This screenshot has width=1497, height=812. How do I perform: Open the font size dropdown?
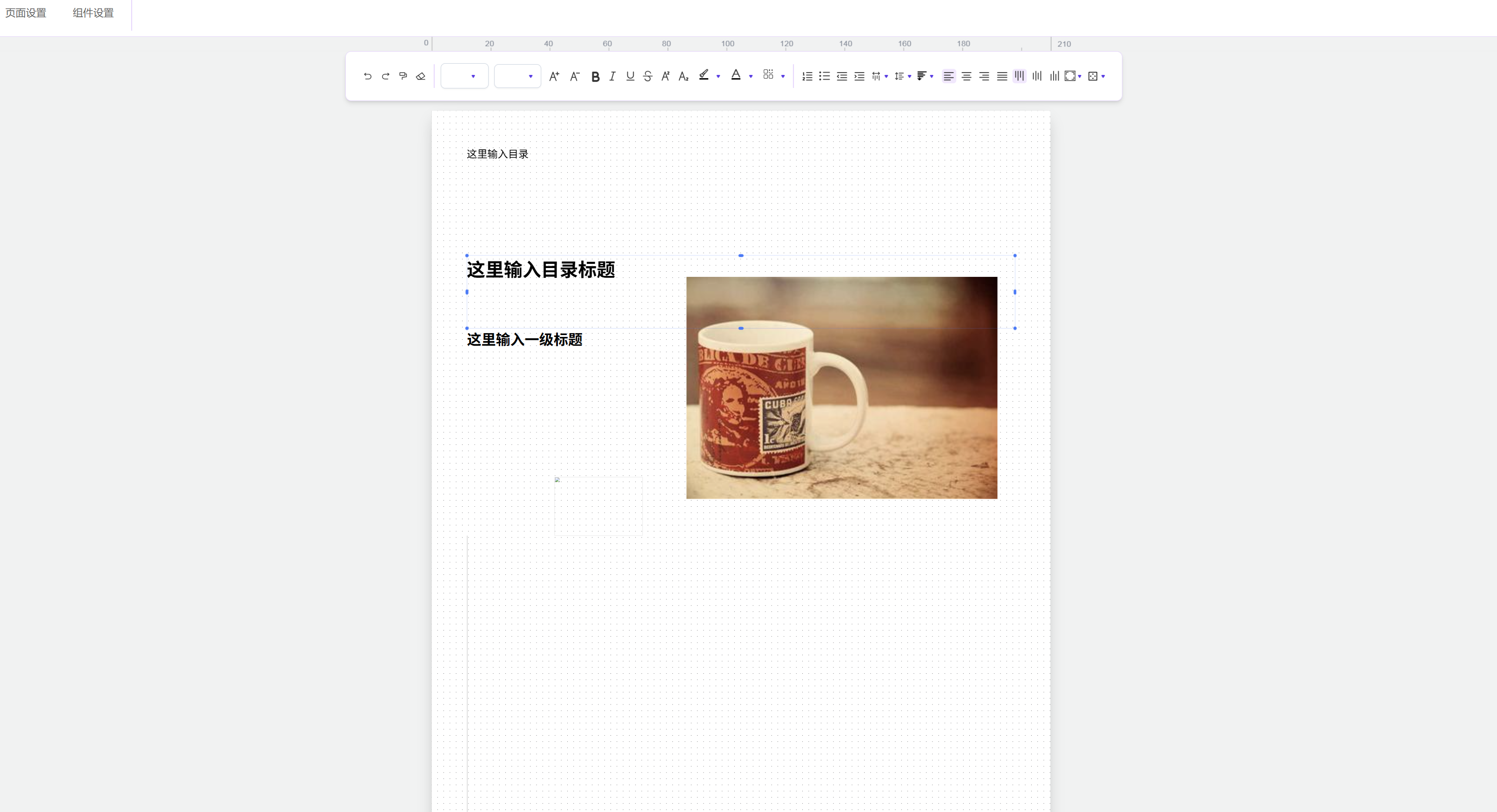[x=517, y=76]
